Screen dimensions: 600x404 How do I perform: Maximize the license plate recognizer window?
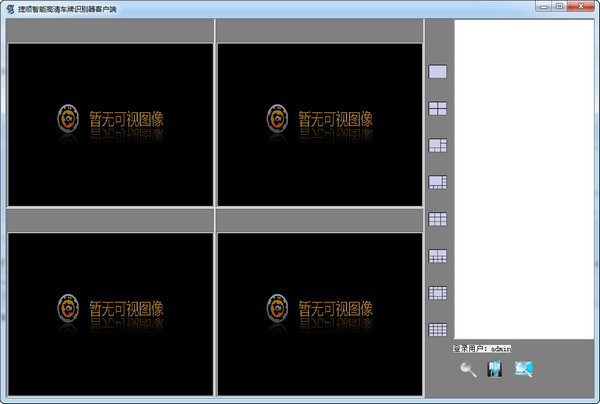tap(559, 6)
